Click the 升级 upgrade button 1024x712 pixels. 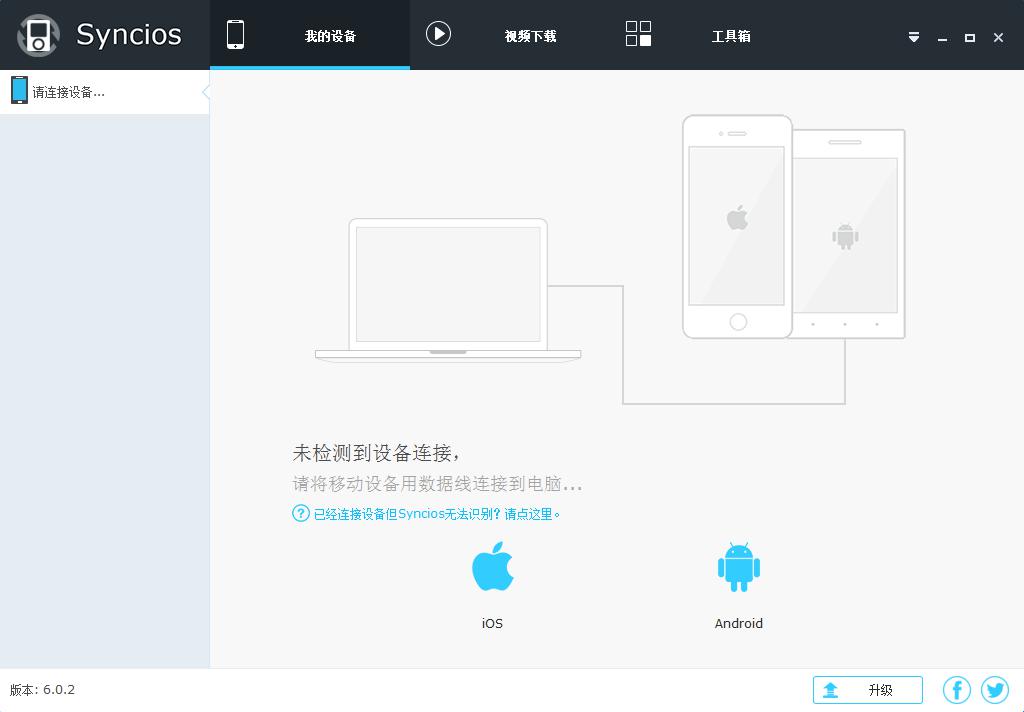click(867, 690)
